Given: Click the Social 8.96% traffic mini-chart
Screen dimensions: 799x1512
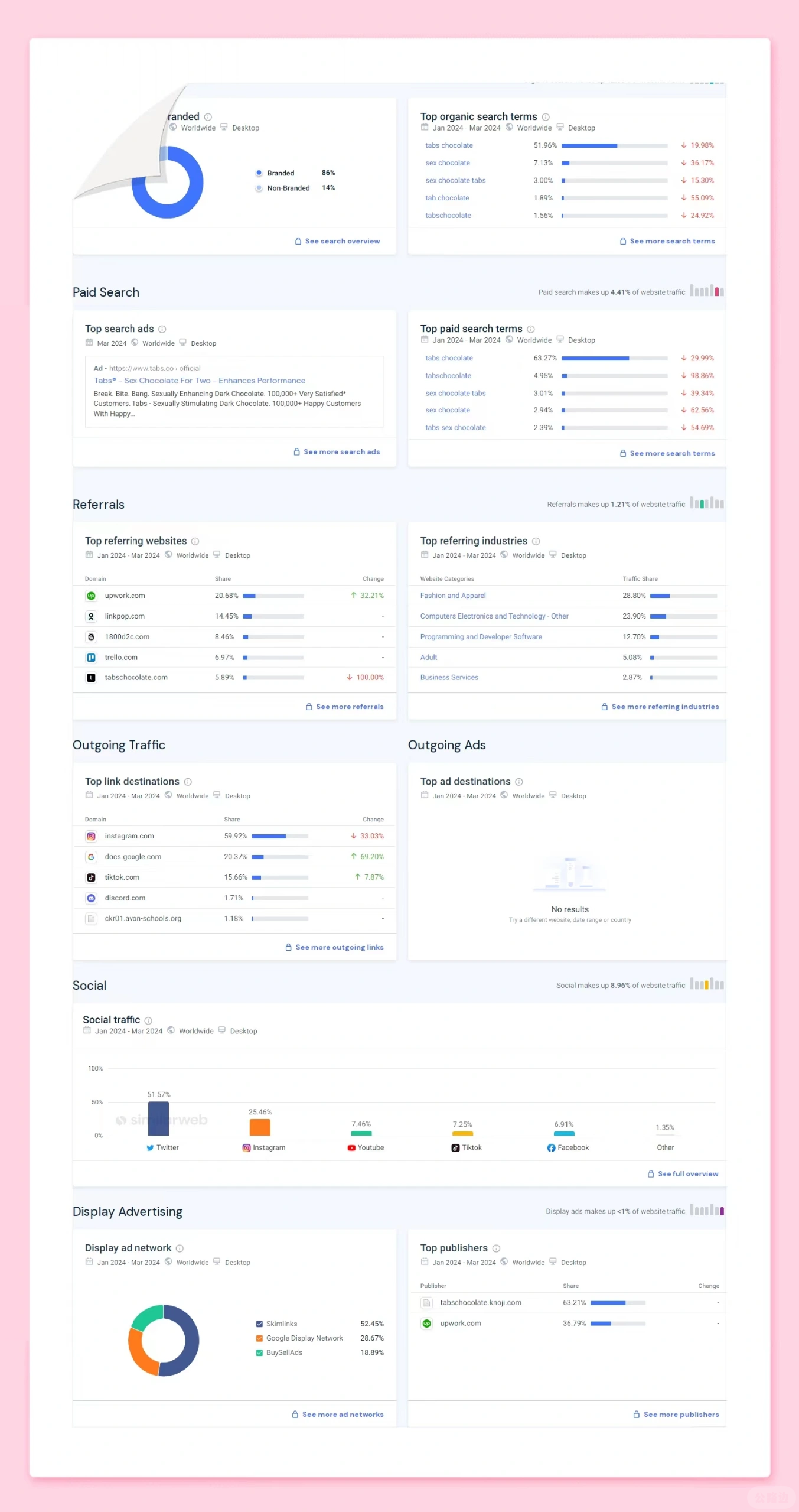Looking at the screenshot, I should [x=707, y=984].
